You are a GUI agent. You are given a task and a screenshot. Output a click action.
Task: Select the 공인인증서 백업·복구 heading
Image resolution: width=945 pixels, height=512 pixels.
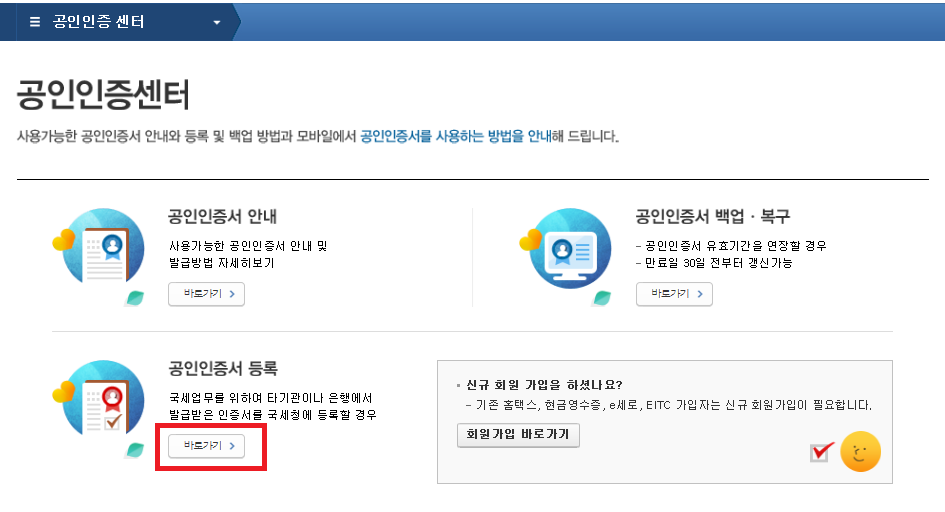click(712, 216)
